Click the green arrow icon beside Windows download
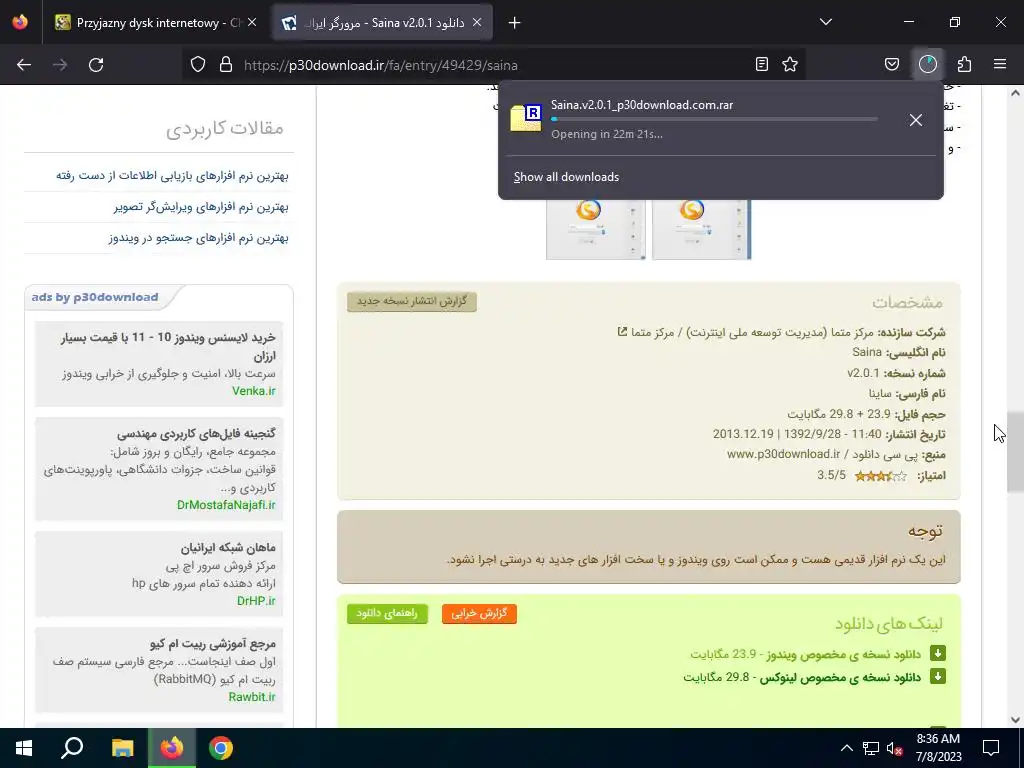The width and height of the screenshot is (1024, 768). pyautogui.click(x=938, y=653)
